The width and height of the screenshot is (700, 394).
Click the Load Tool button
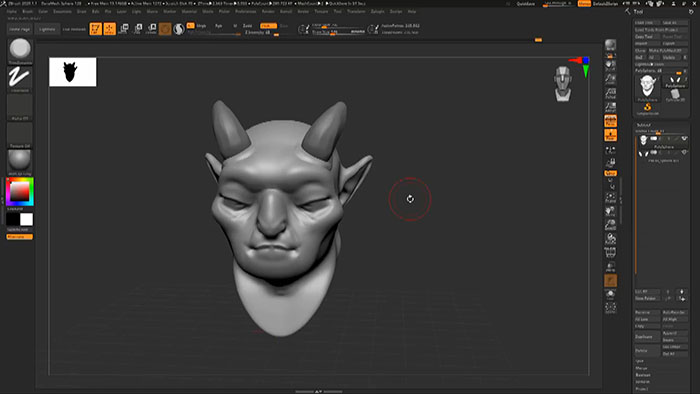pos(647,22)
